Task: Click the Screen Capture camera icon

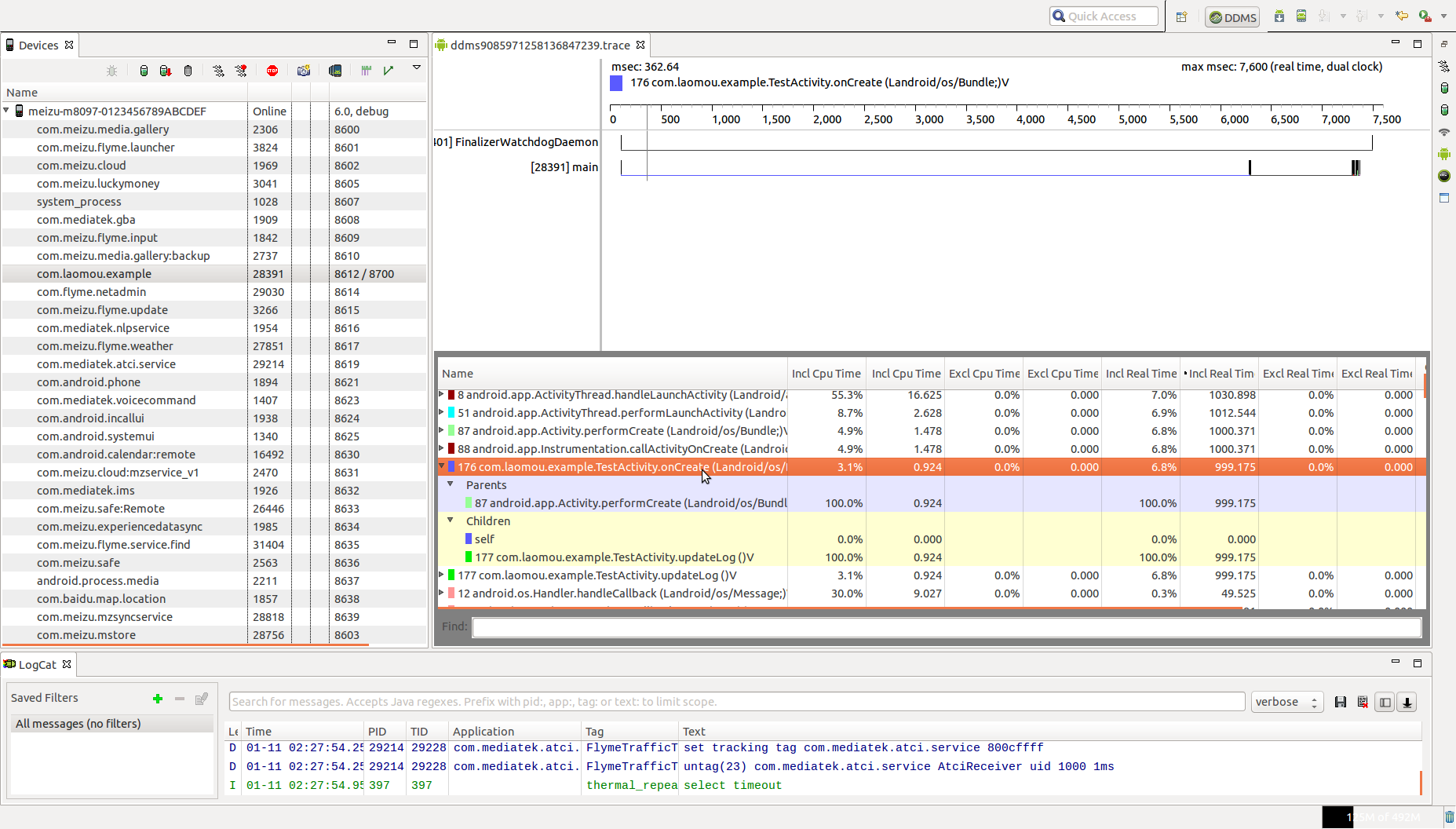Action: pyautogui.click(x=304, y=71)
